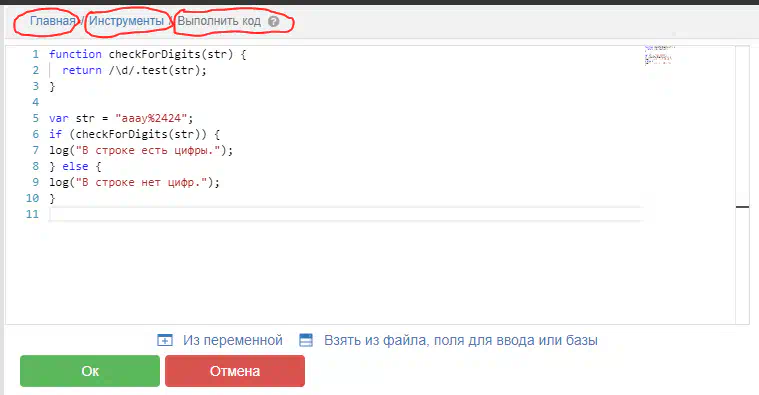
Task: Click line number 7 in the gutter
Action: [x=35, y=150]
